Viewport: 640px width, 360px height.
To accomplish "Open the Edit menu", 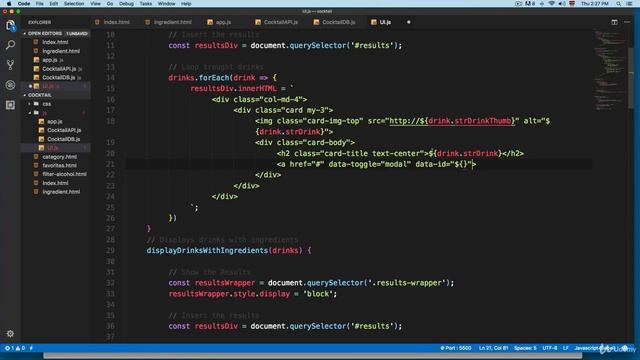I will point(53,4).
